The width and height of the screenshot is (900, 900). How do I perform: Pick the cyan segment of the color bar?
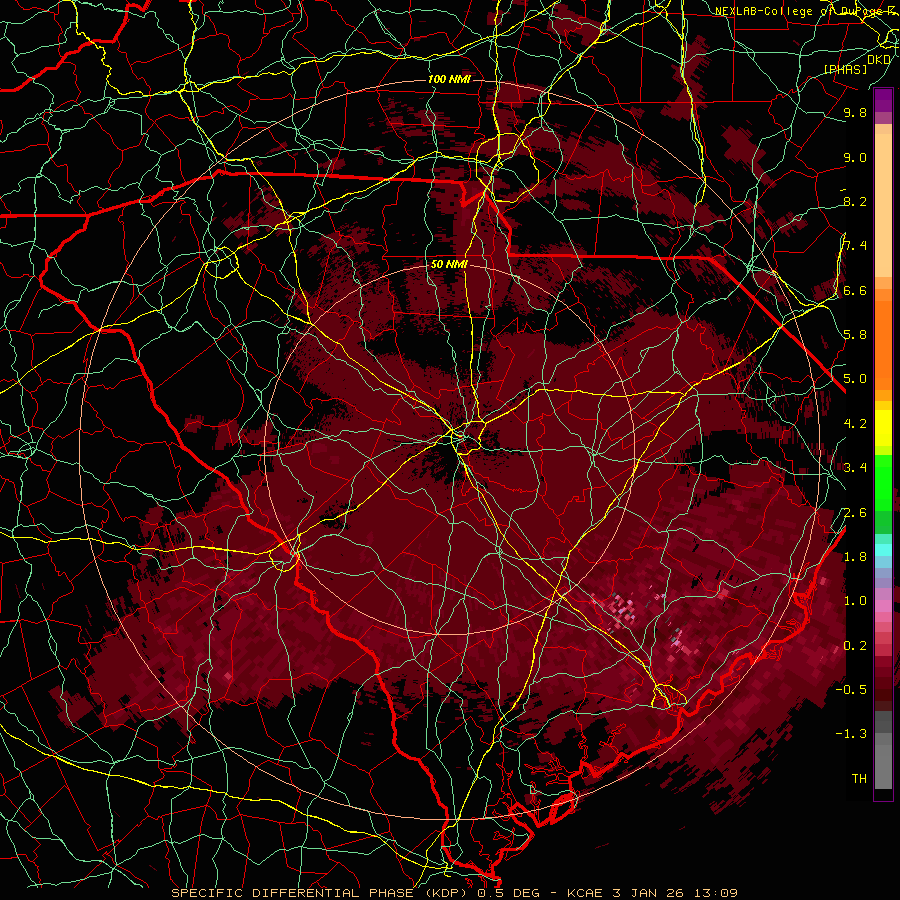click(x=883, y=550)
